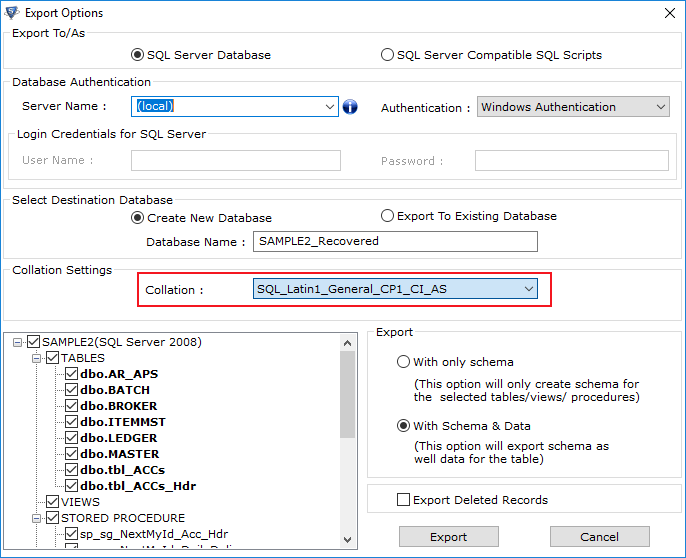Collapse the STORED PROCEDURE tree node

37,518
